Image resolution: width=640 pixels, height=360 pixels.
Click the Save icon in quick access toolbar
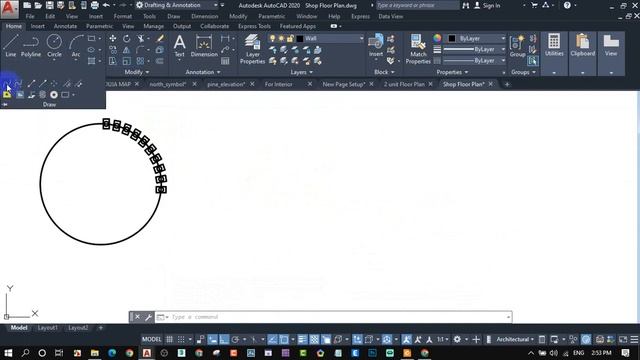[49, 5]
